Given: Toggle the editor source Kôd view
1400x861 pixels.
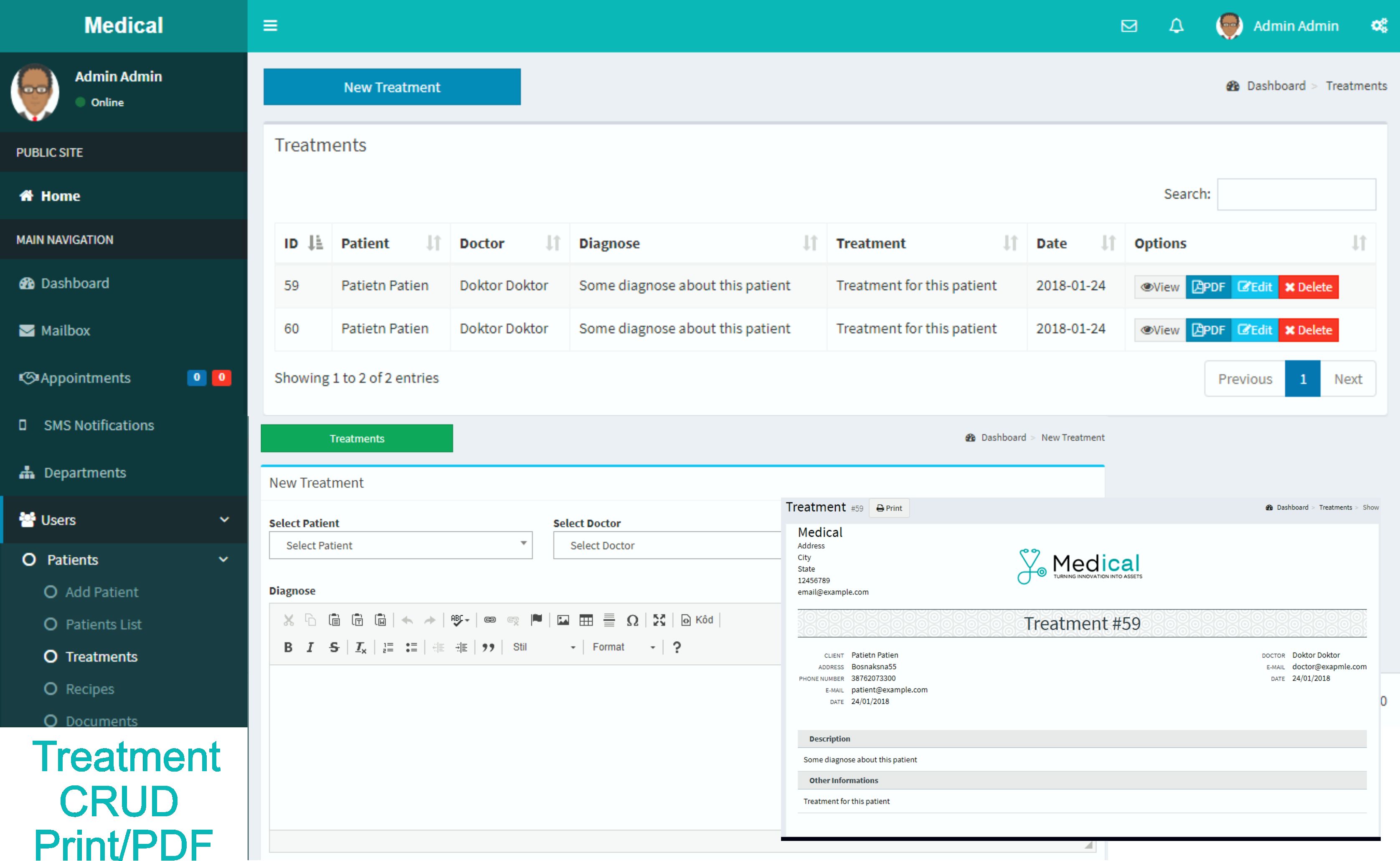Looking at the screenshot, I should click(x=697, y=620).
